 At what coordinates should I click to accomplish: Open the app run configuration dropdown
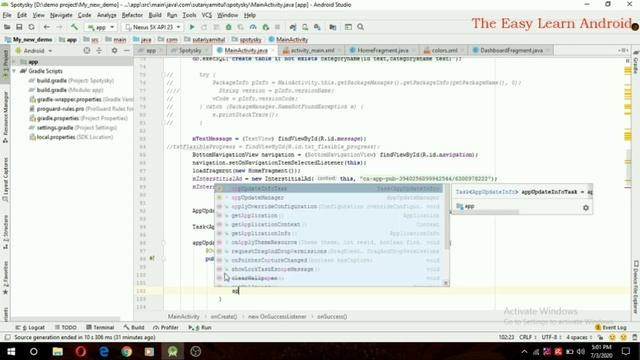tap(100, 27)
